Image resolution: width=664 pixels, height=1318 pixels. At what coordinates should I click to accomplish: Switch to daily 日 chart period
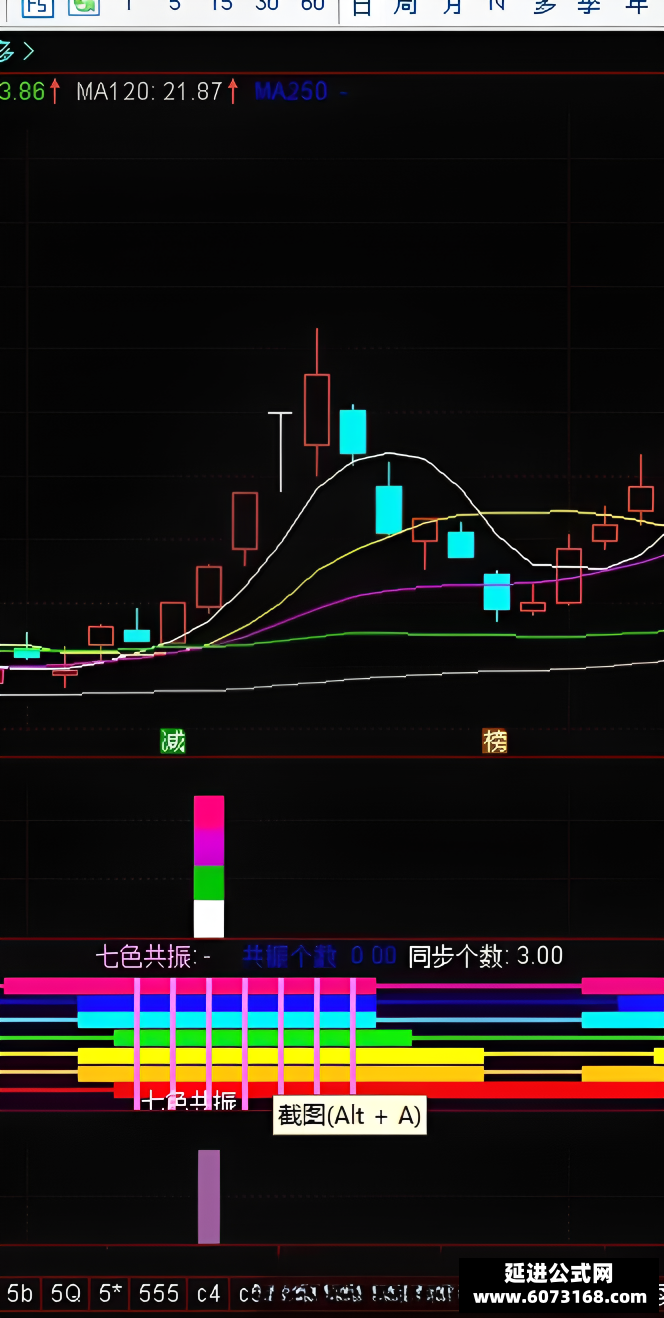[362, 7]
